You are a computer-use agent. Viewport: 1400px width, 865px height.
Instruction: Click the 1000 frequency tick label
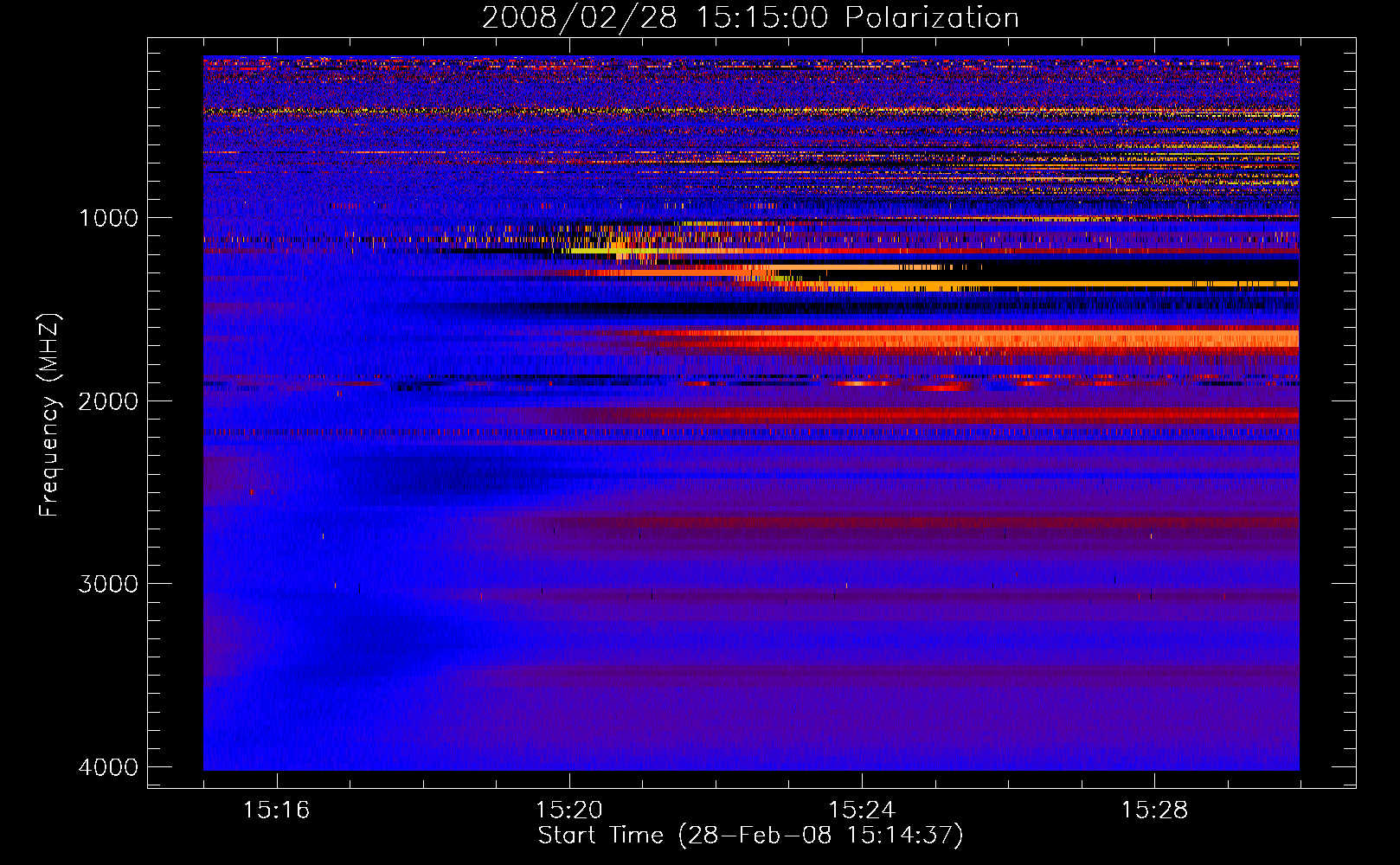pos(108,217)
